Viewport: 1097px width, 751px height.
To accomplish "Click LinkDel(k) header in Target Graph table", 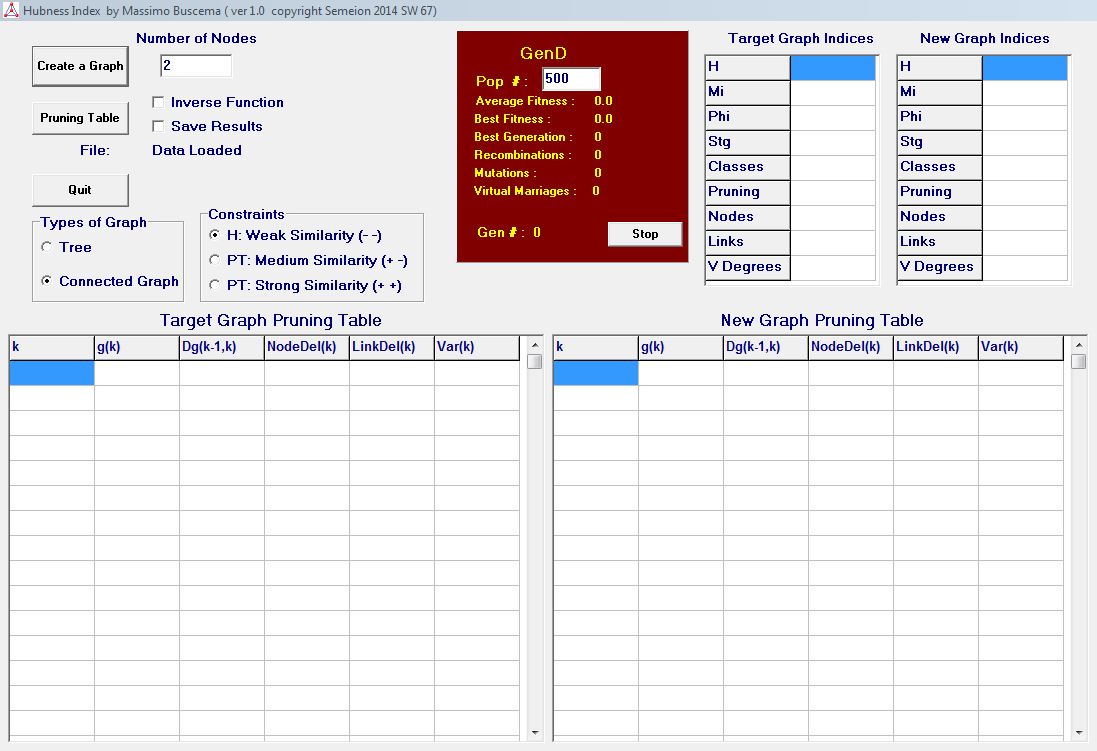I will 392,348.
